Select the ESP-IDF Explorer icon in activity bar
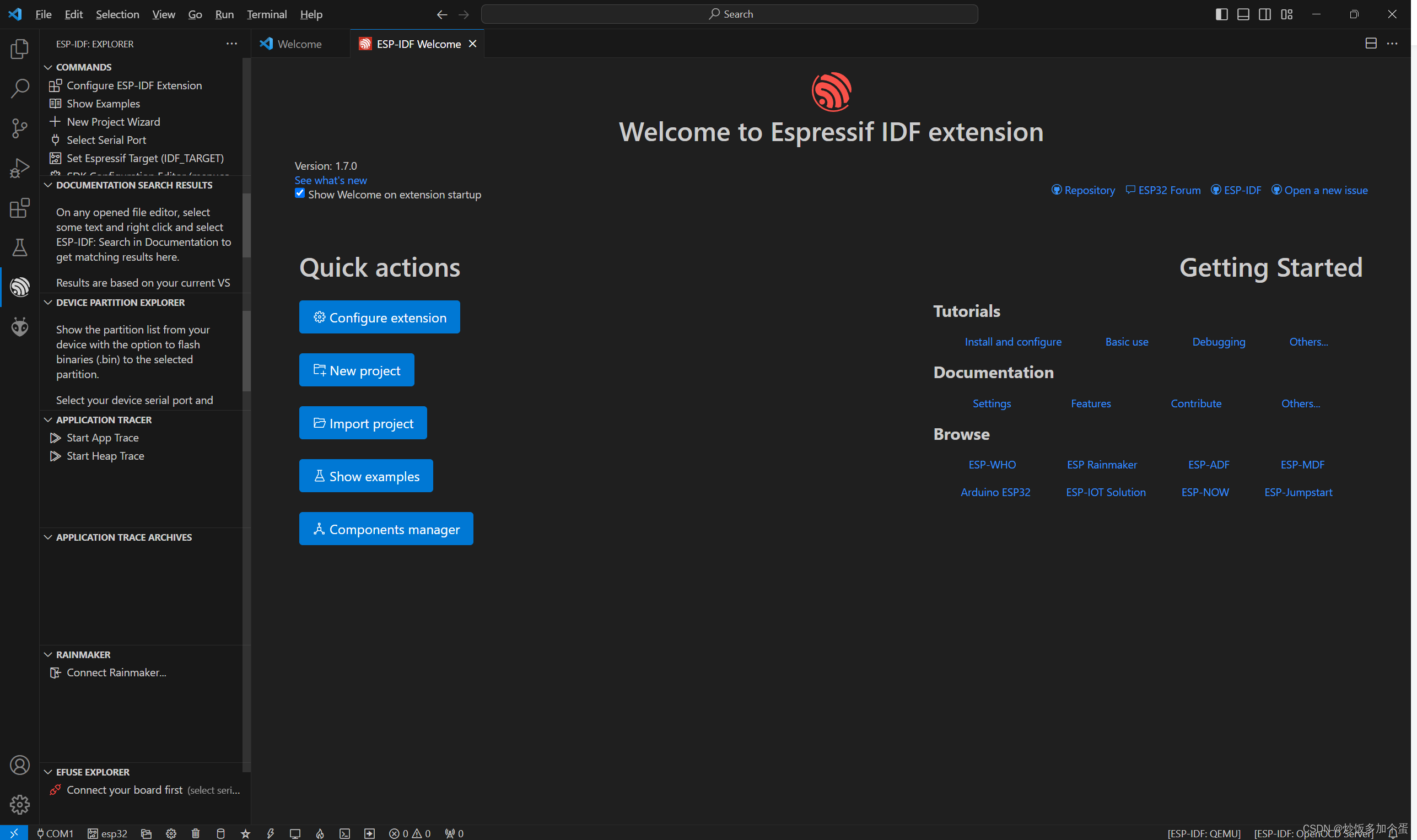1417x840 pixels. (x=20, y=287)
